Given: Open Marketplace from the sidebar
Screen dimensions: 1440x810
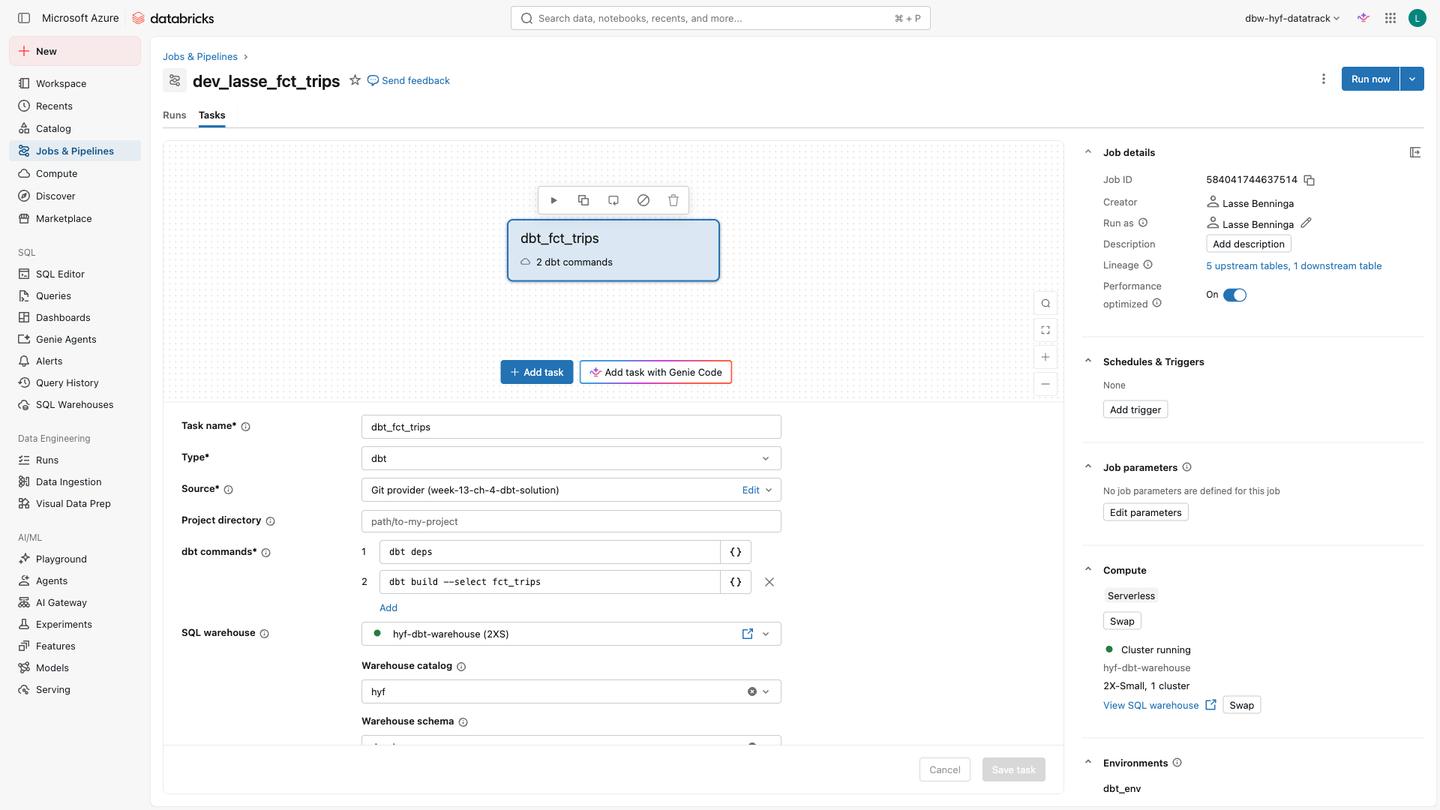Looking at the screenshot, I should [75, 218].
